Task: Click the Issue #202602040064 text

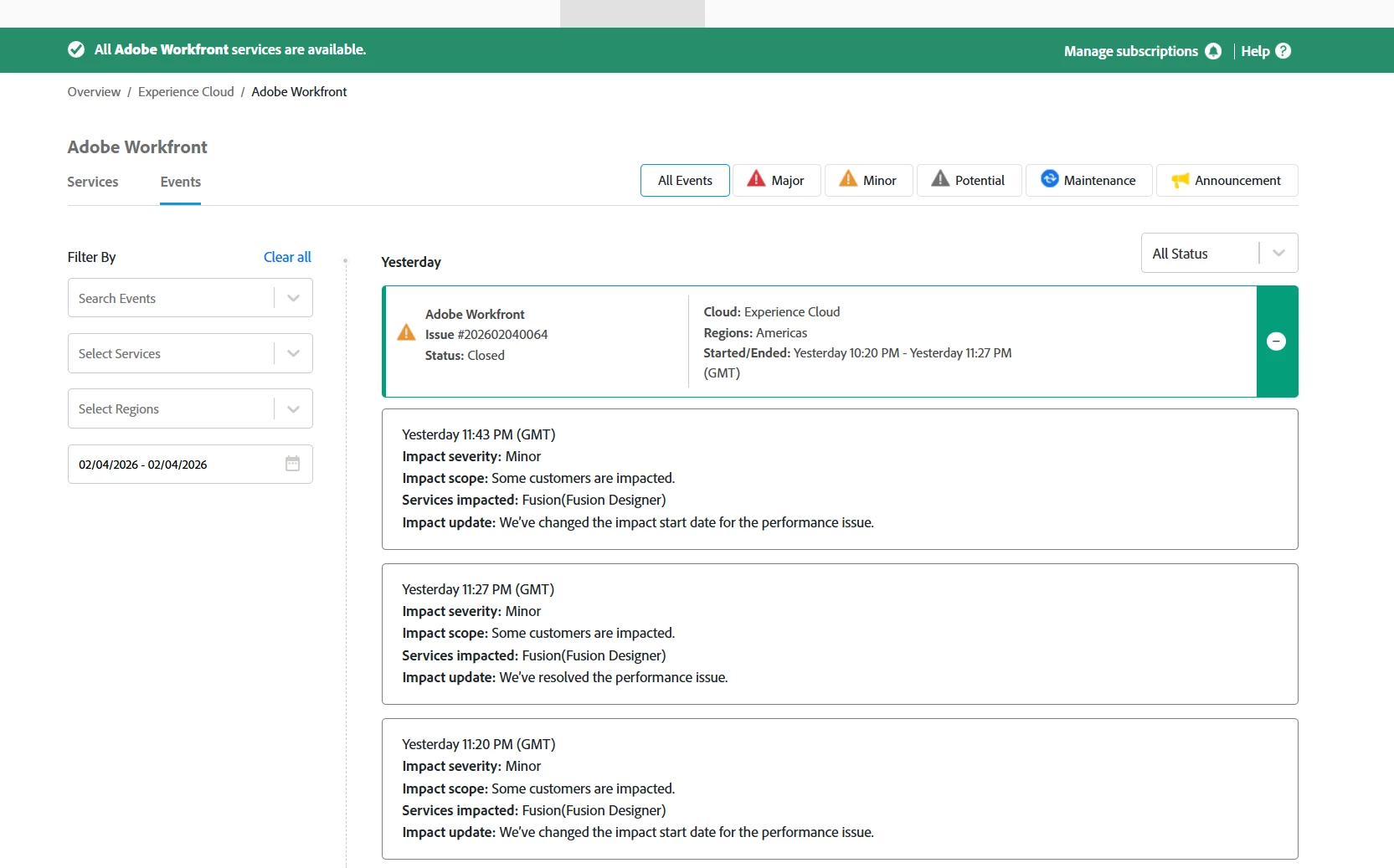Action: click(486, 334)
